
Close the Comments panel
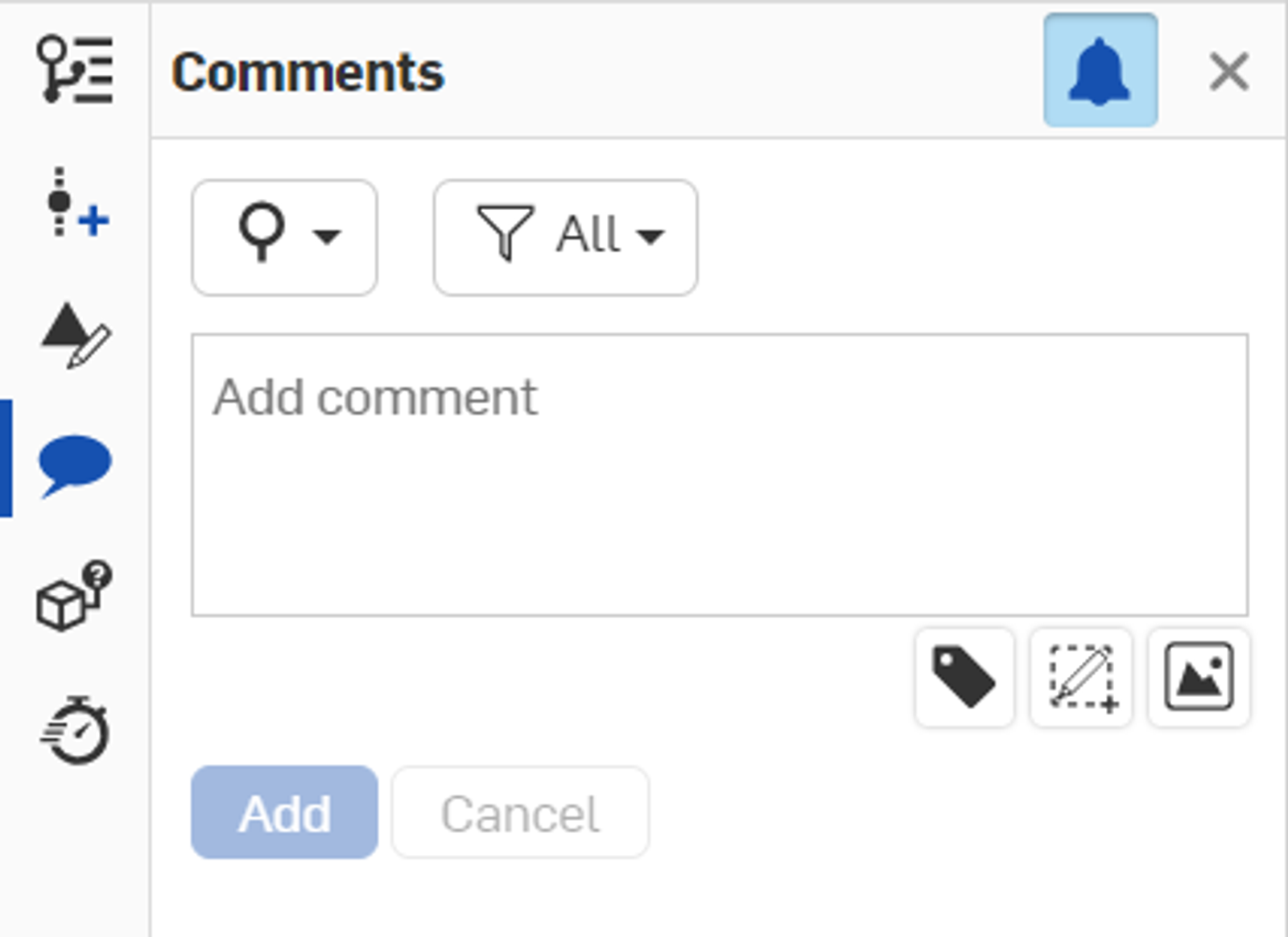[1227, 71]
